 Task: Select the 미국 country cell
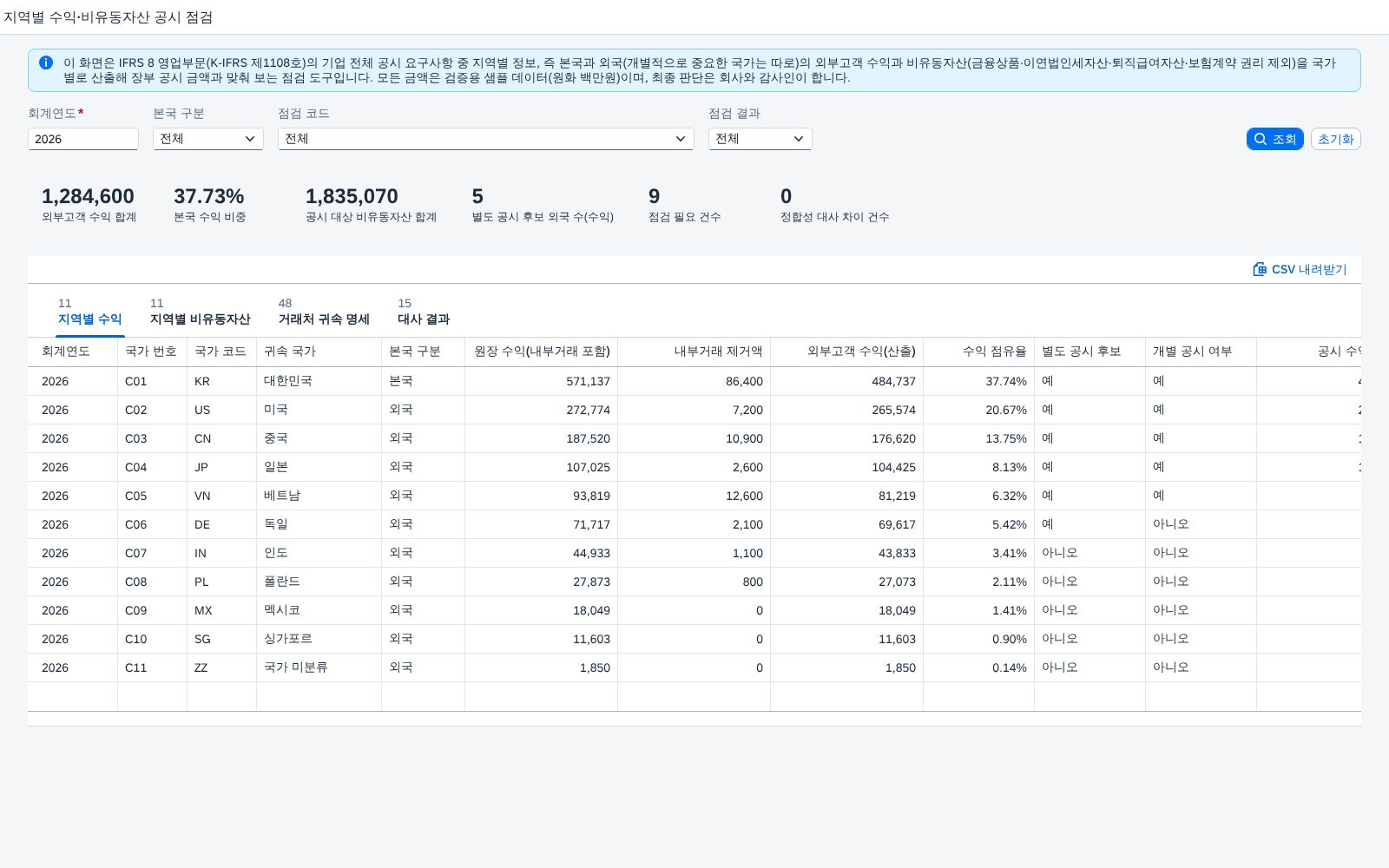click(x=319, y=410)
